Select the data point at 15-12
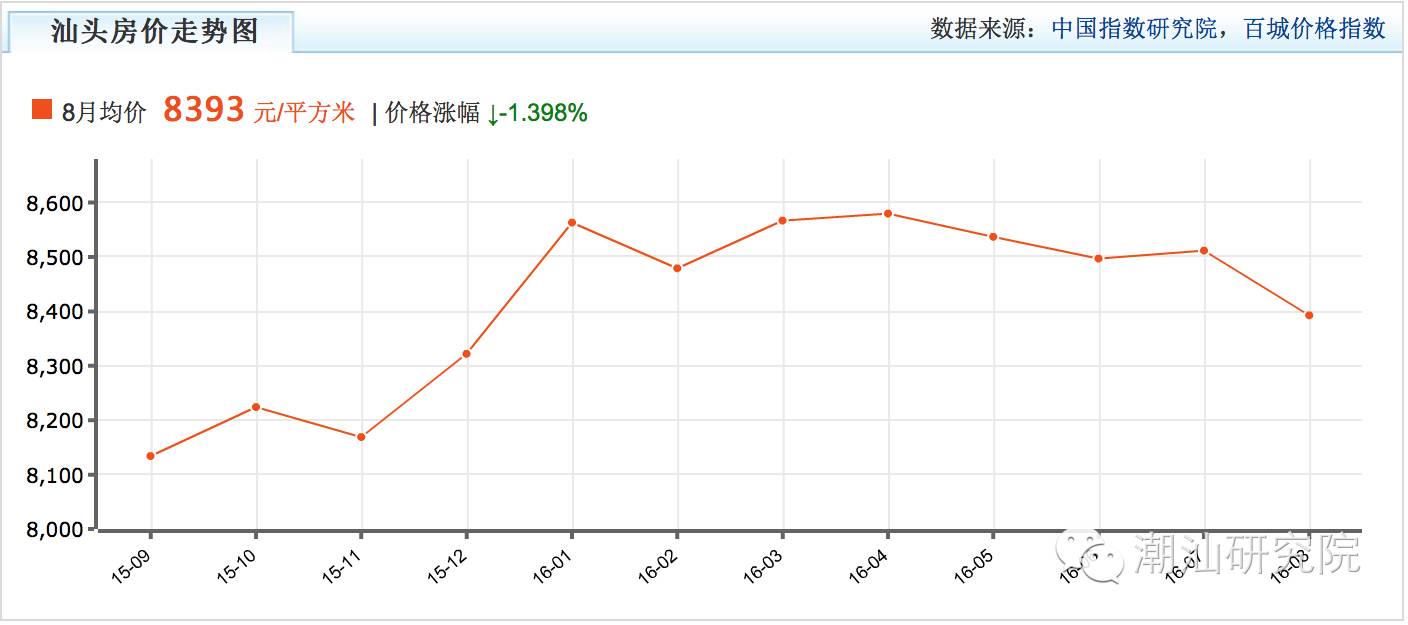 tap(465, 352)
